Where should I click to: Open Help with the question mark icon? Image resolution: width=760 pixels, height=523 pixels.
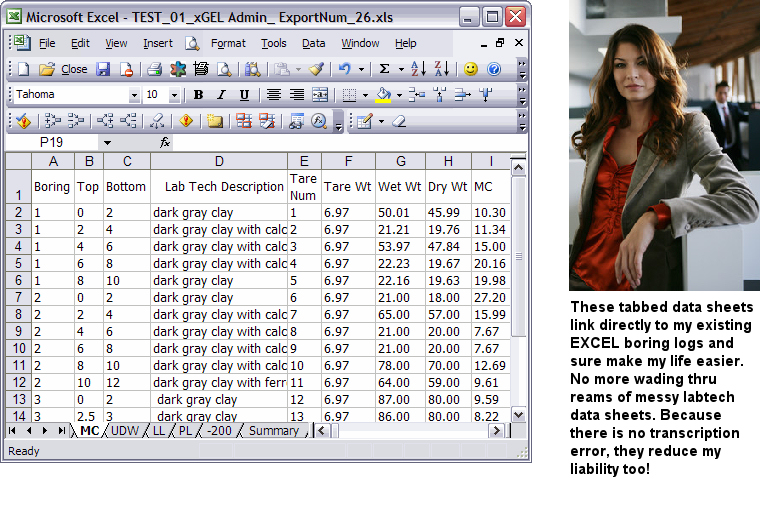493,69
